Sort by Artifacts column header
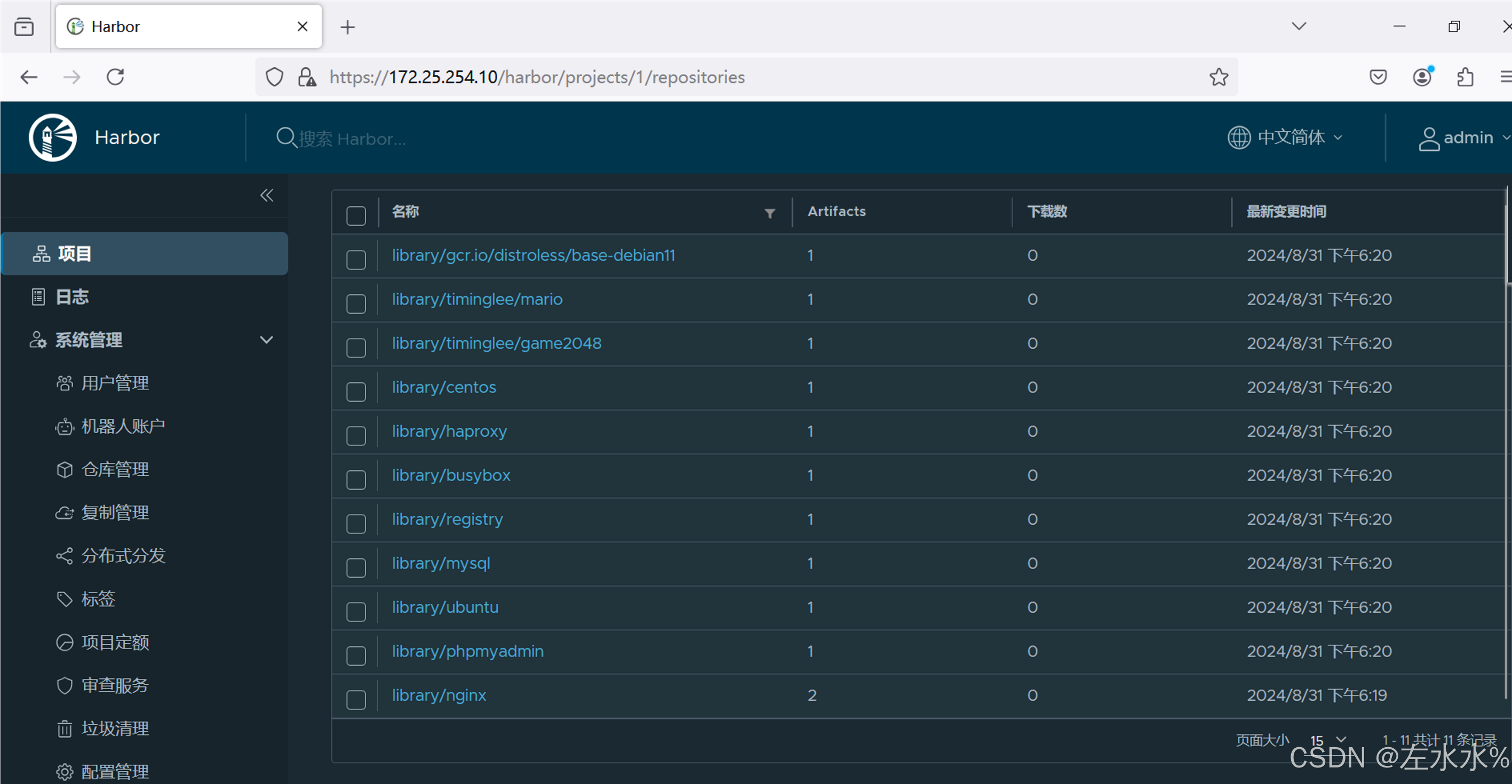1512x784 pixels. tap(837, 211)
